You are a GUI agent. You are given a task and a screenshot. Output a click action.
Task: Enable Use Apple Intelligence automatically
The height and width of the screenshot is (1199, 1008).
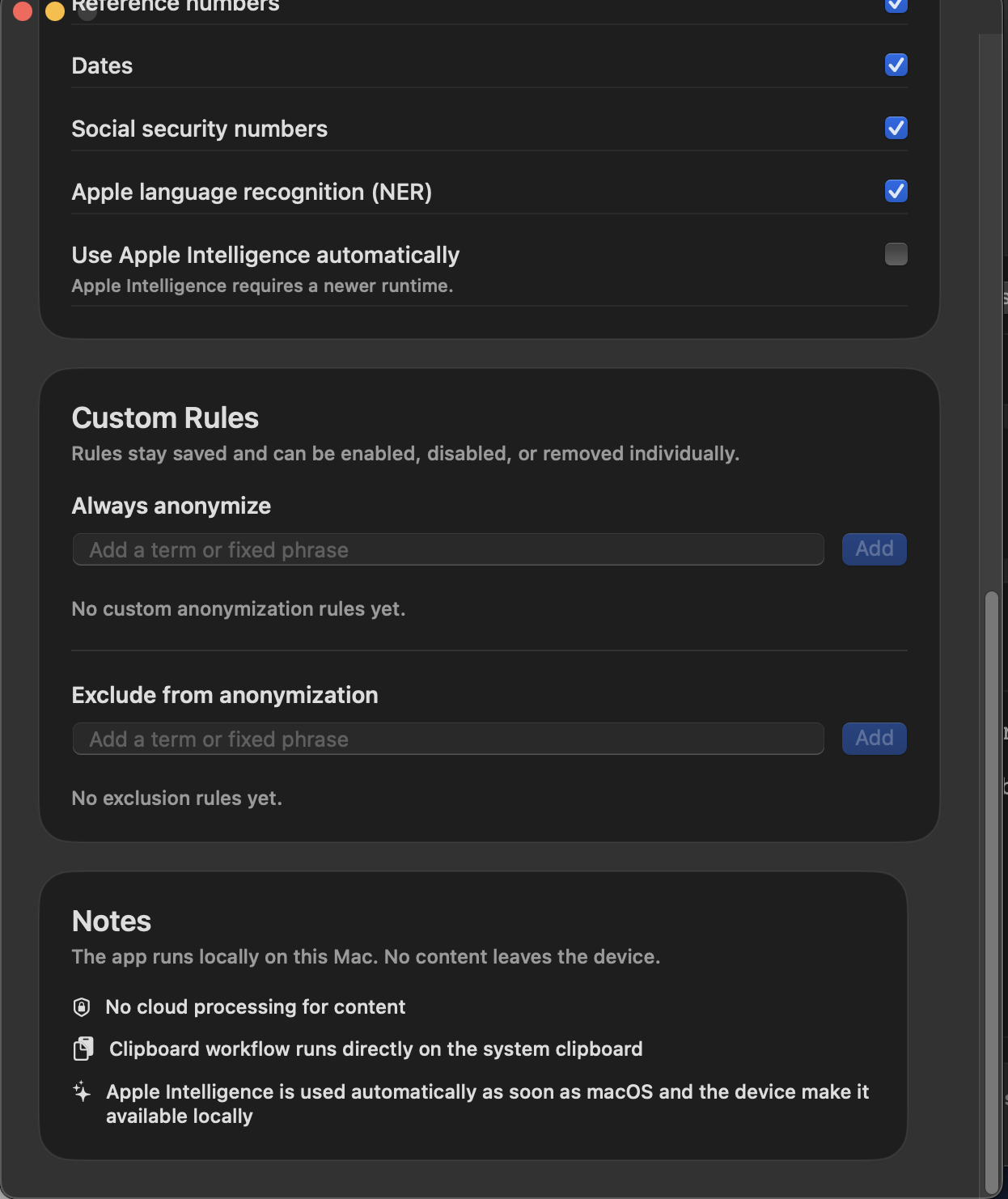[896, 255]
